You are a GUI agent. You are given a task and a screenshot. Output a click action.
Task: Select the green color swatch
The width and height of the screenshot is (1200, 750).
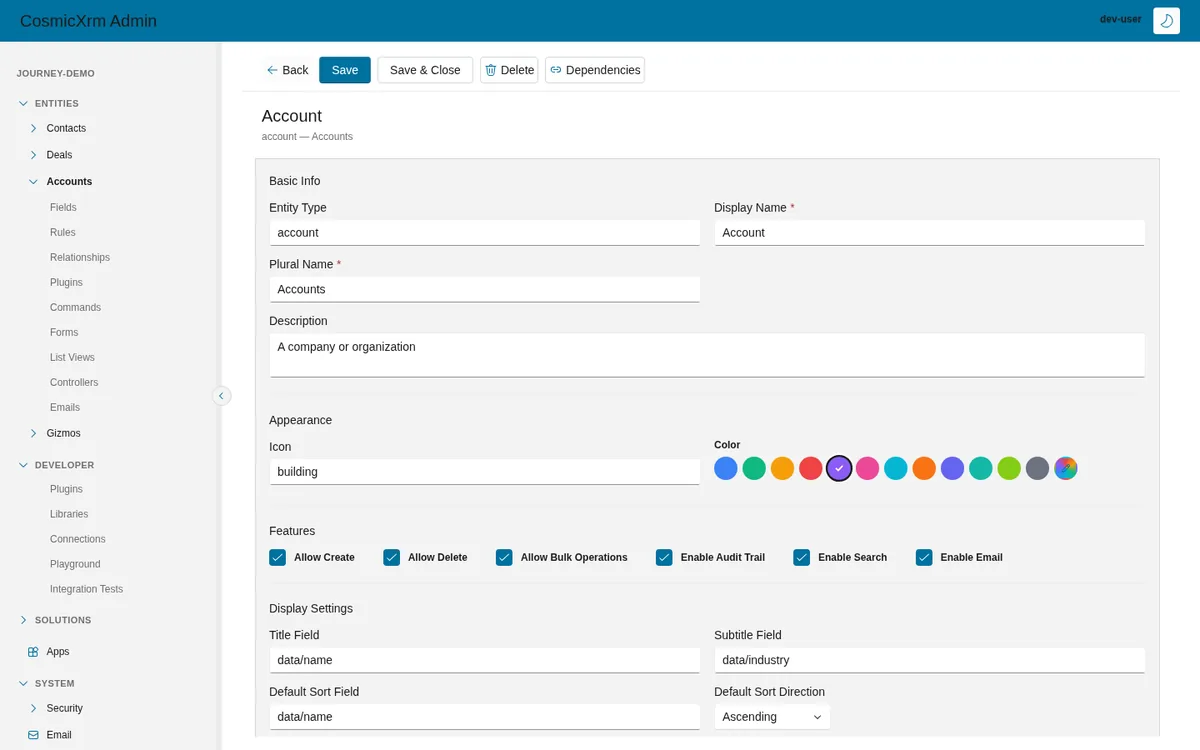(x=754, y=468)
